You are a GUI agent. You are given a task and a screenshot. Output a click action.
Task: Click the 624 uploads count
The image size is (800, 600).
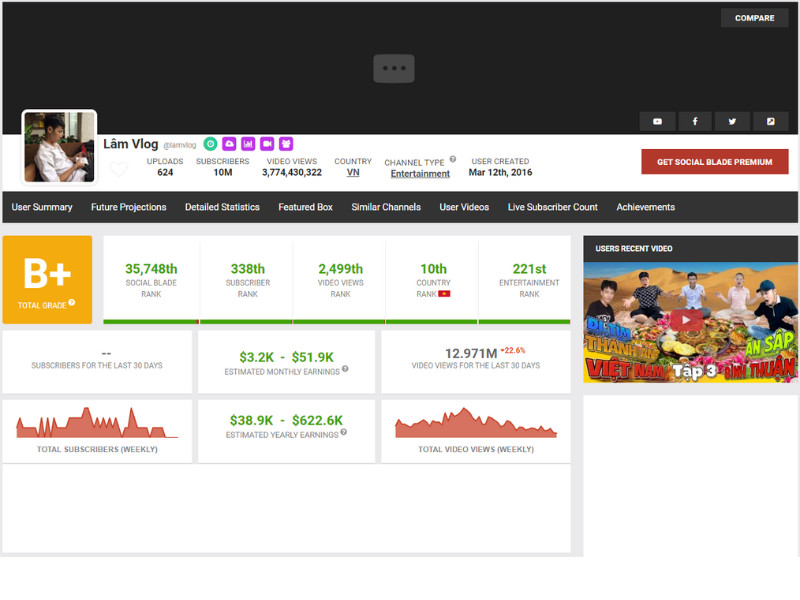click(165, 172)
